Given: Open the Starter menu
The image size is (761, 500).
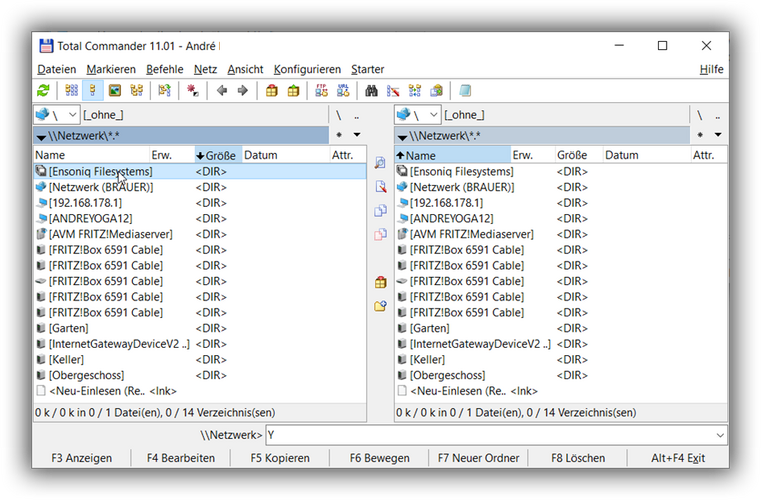Looking at the screenshot, I should pyautogui.click(x=367, y=69).
